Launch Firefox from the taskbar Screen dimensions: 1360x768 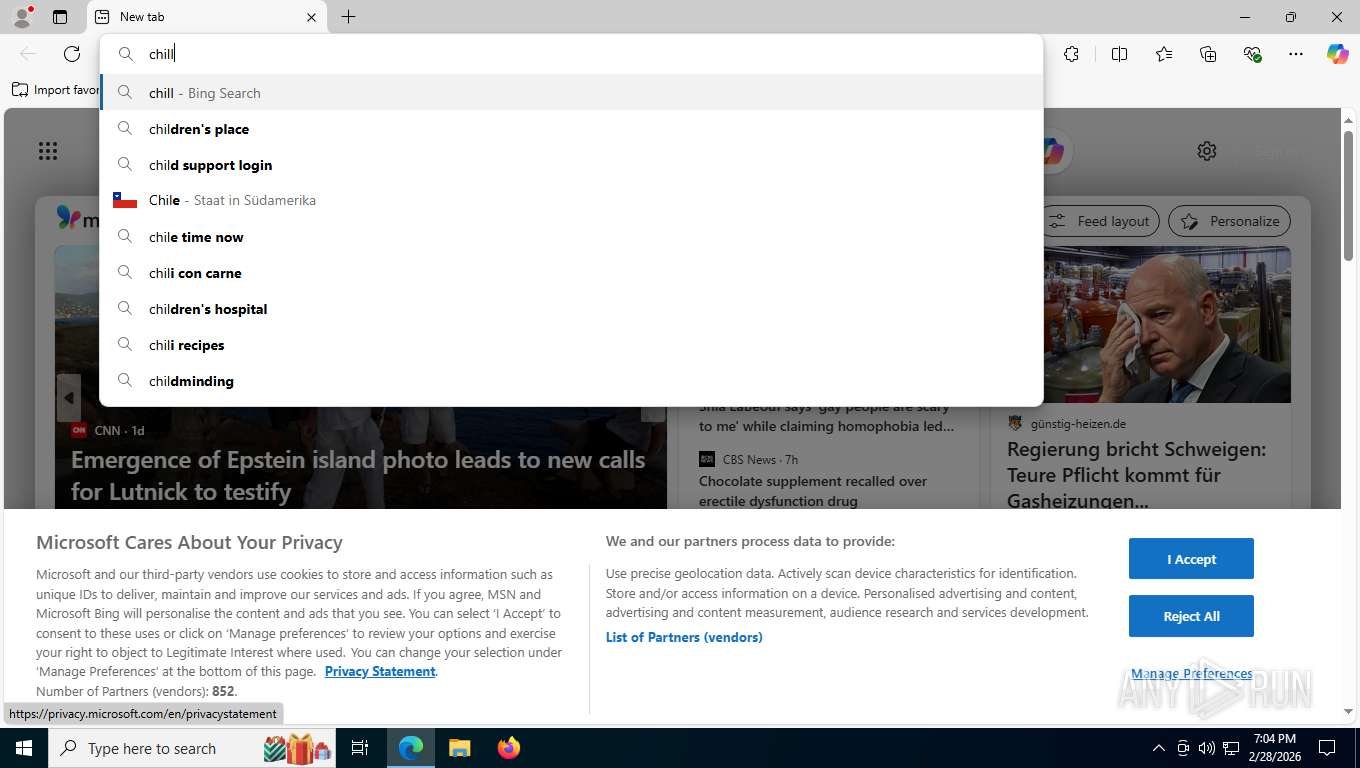coord(508,748)
